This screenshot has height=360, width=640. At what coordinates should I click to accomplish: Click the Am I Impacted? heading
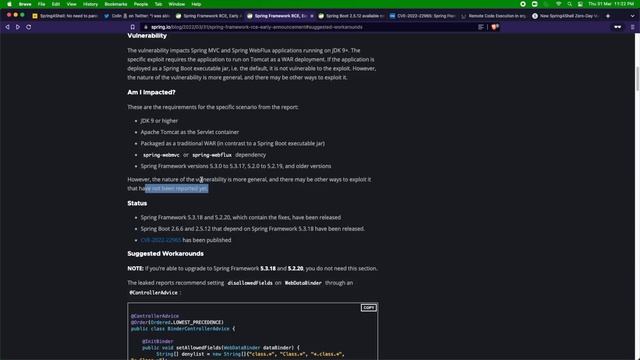151,92
